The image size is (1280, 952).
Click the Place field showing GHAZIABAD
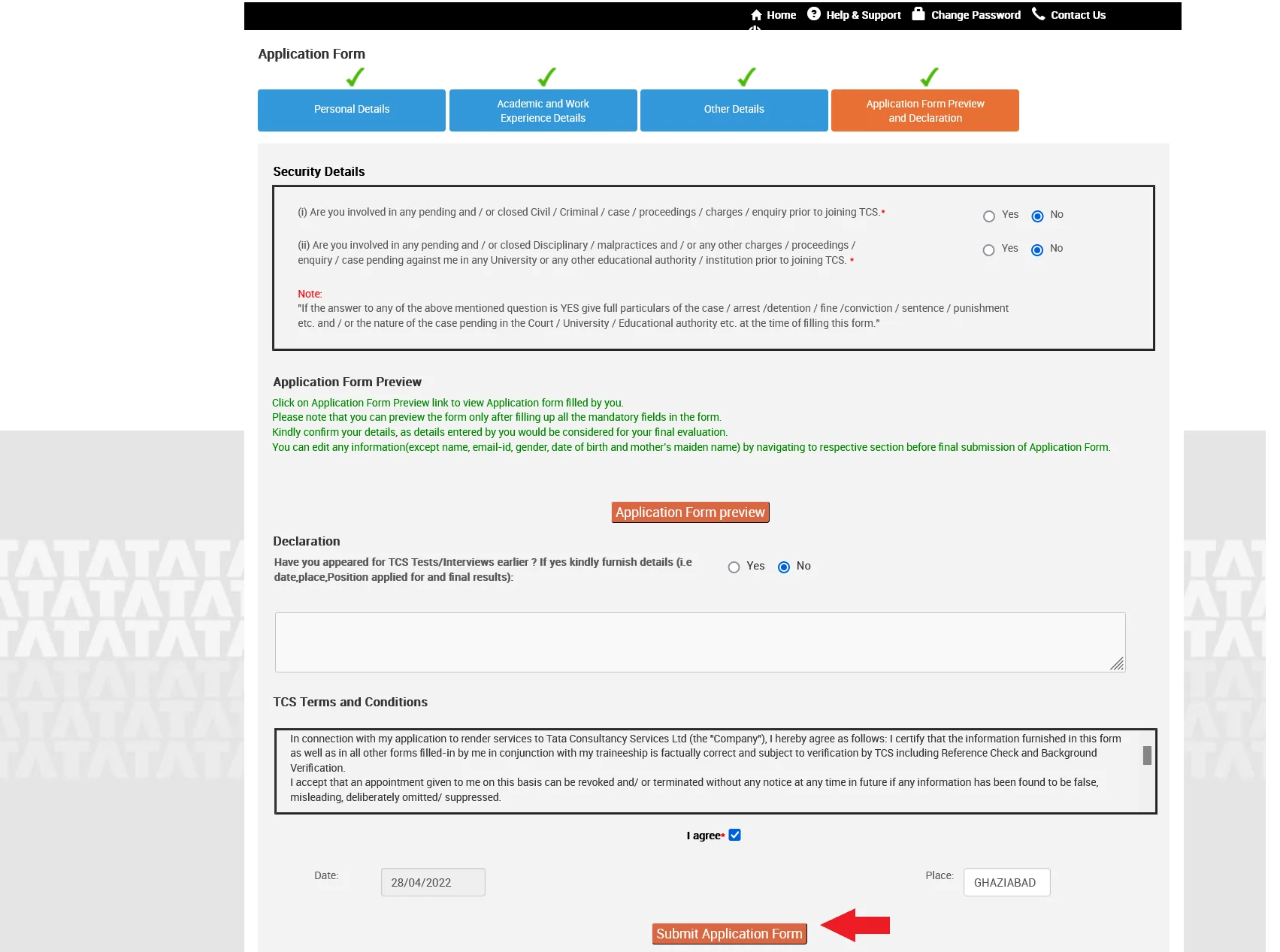click(x=1007, y=882)
